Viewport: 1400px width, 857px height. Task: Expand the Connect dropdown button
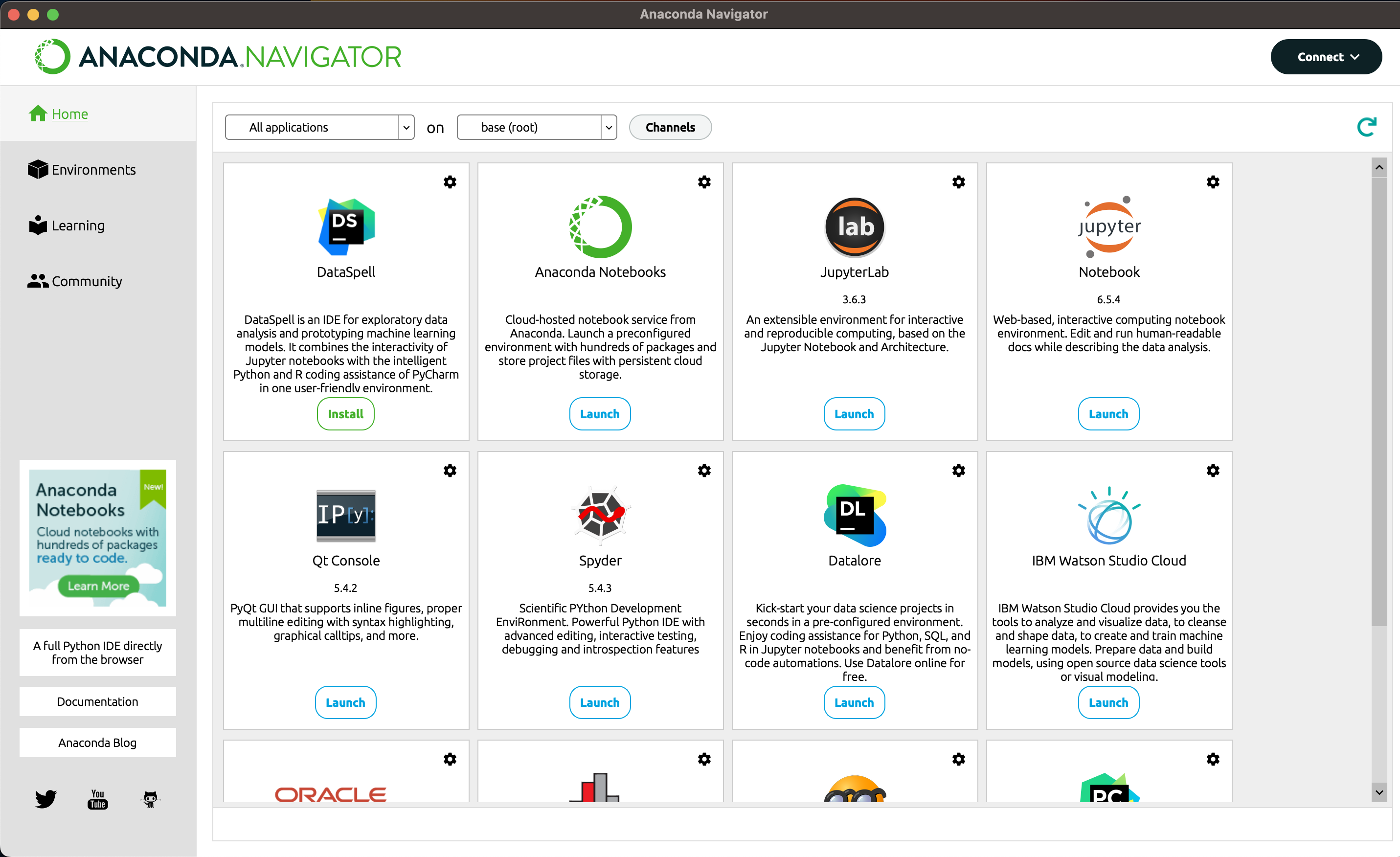click(x=1326, y=57)
